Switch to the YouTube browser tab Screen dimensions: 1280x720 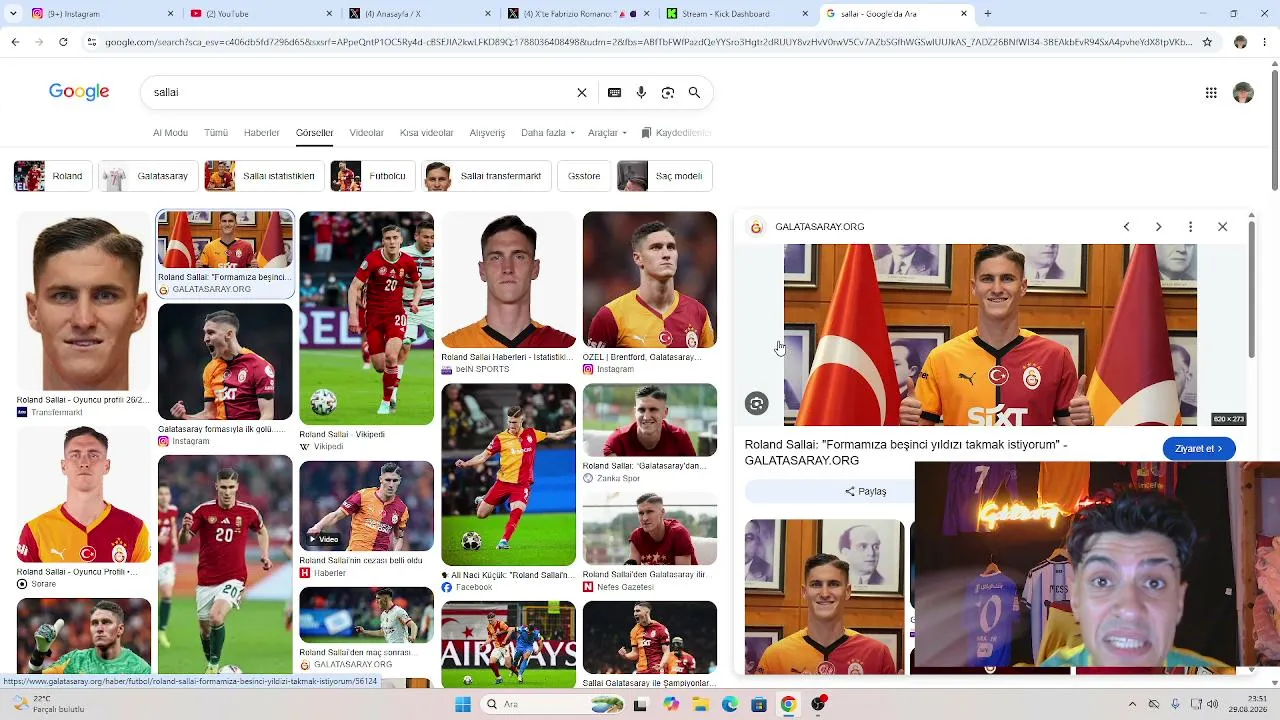(260, 14)
